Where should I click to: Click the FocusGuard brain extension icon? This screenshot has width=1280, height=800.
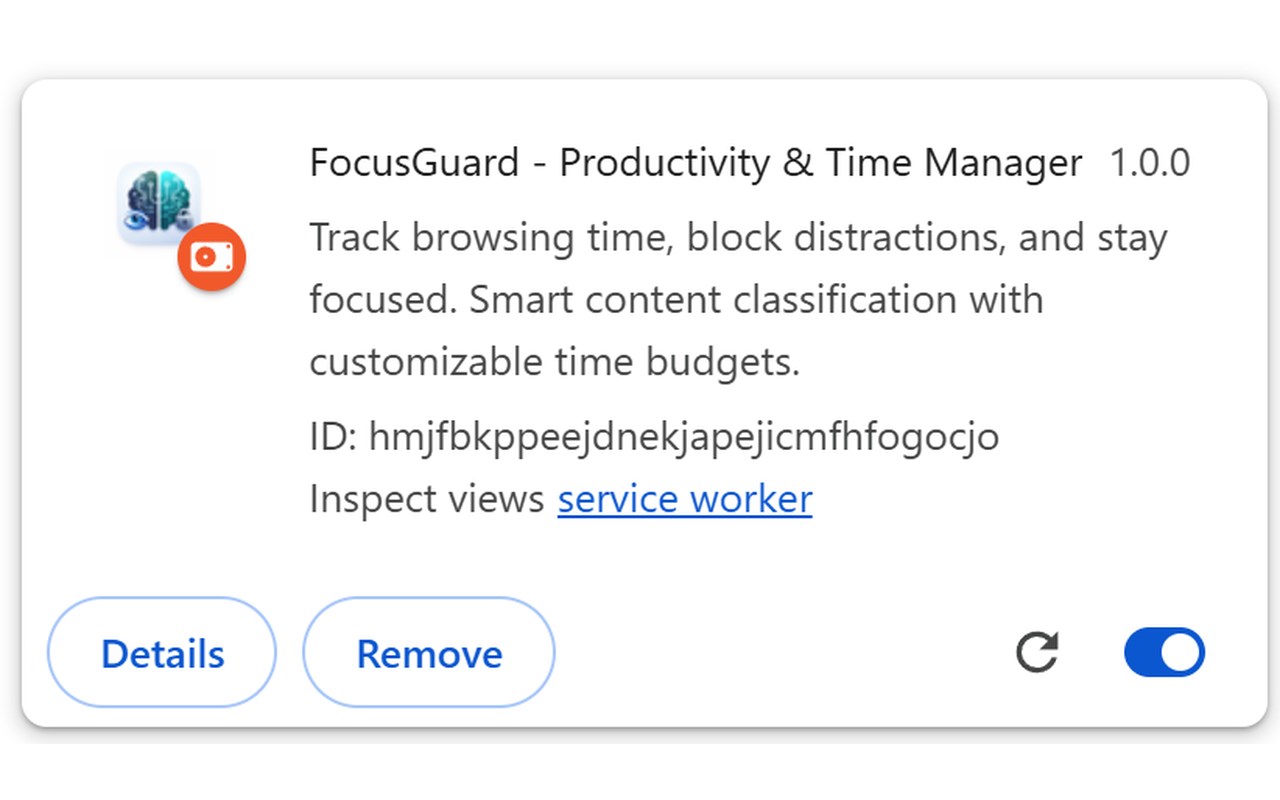click(x=158, y=204)
